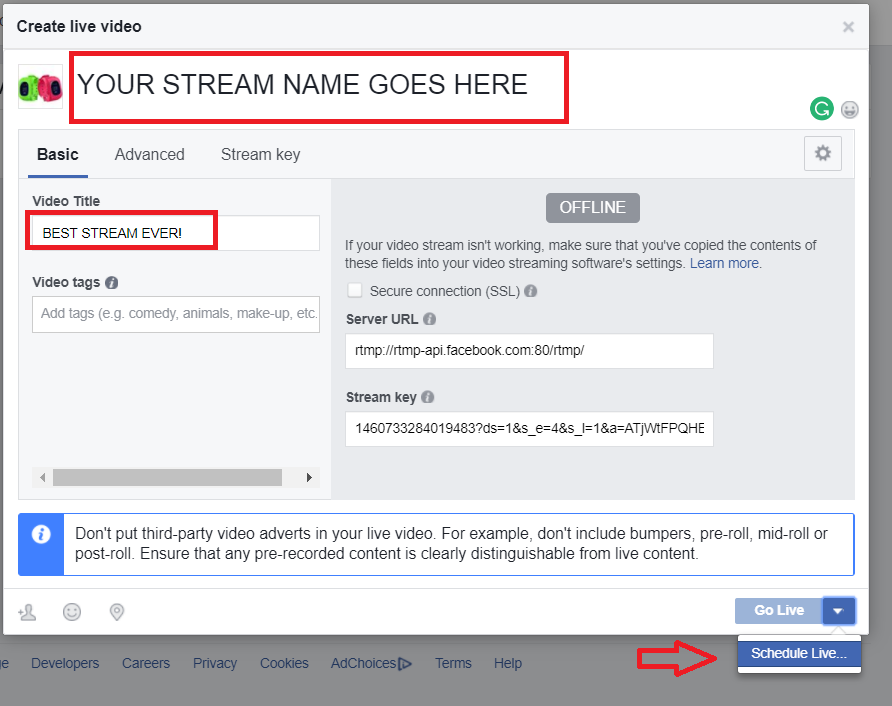Select the Basic tab
This screenshot has height=706, width=892.
57,155
